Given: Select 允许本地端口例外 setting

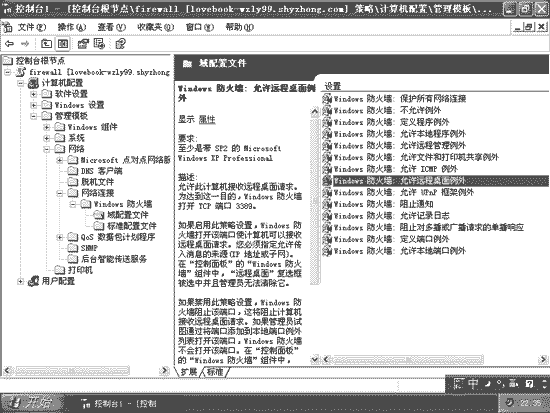Looking at the screenshot, I should (x=400, y=251).
